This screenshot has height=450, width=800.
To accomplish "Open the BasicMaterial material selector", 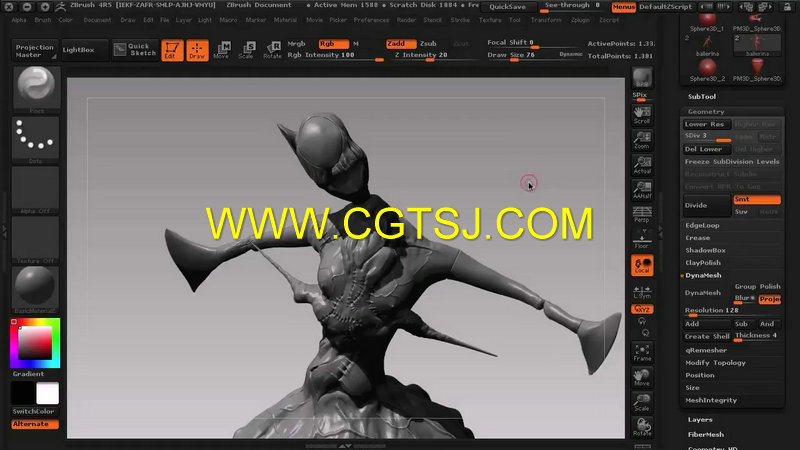I will pyautogui.click(x=36, y=289).
